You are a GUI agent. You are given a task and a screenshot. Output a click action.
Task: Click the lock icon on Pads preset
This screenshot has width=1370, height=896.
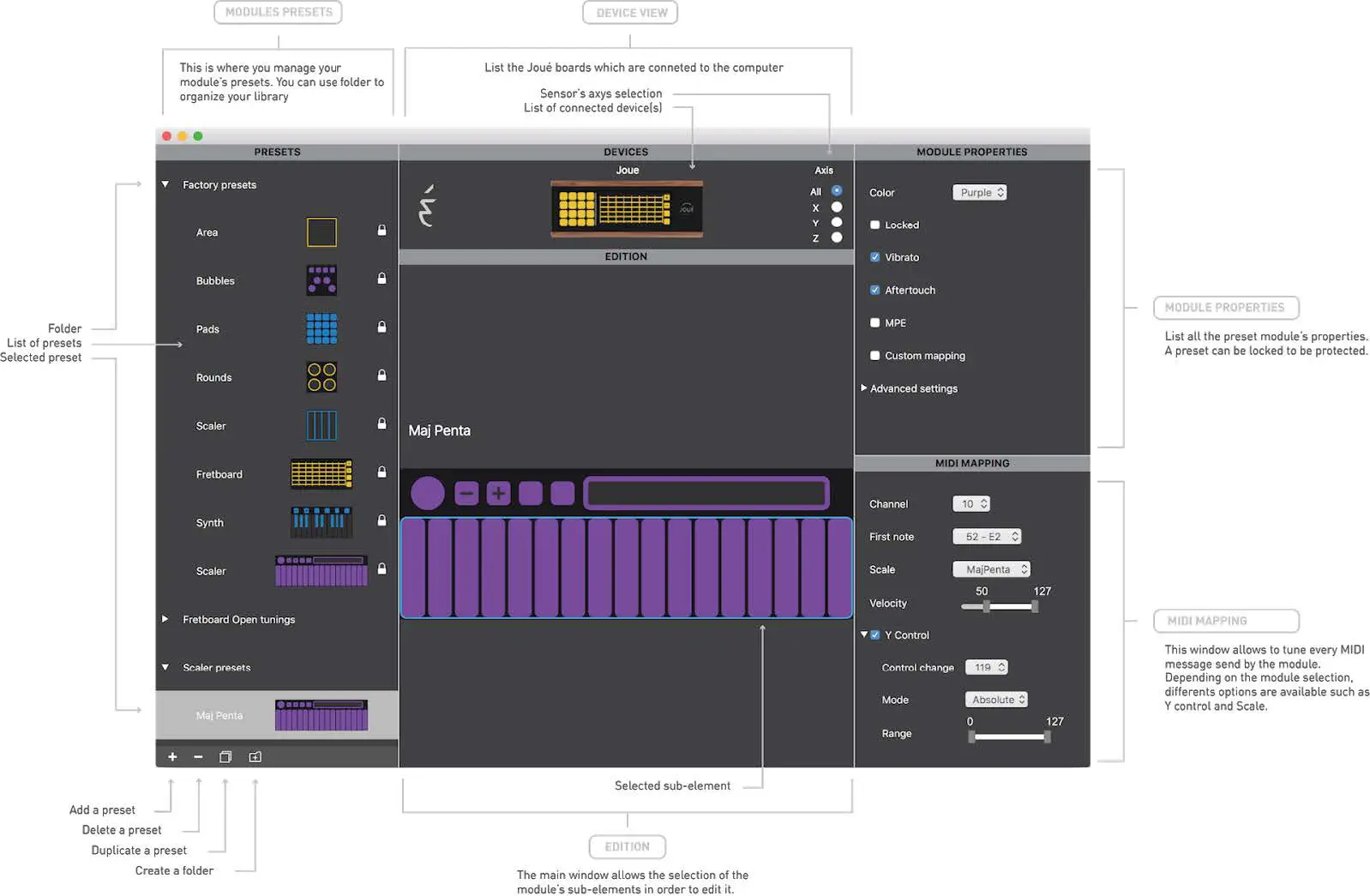(x=382, y=328)
